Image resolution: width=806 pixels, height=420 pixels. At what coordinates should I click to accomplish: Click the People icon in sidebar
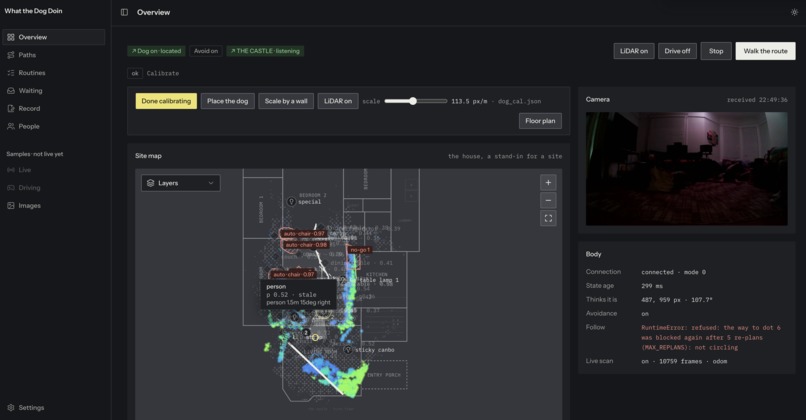(11, 126)
